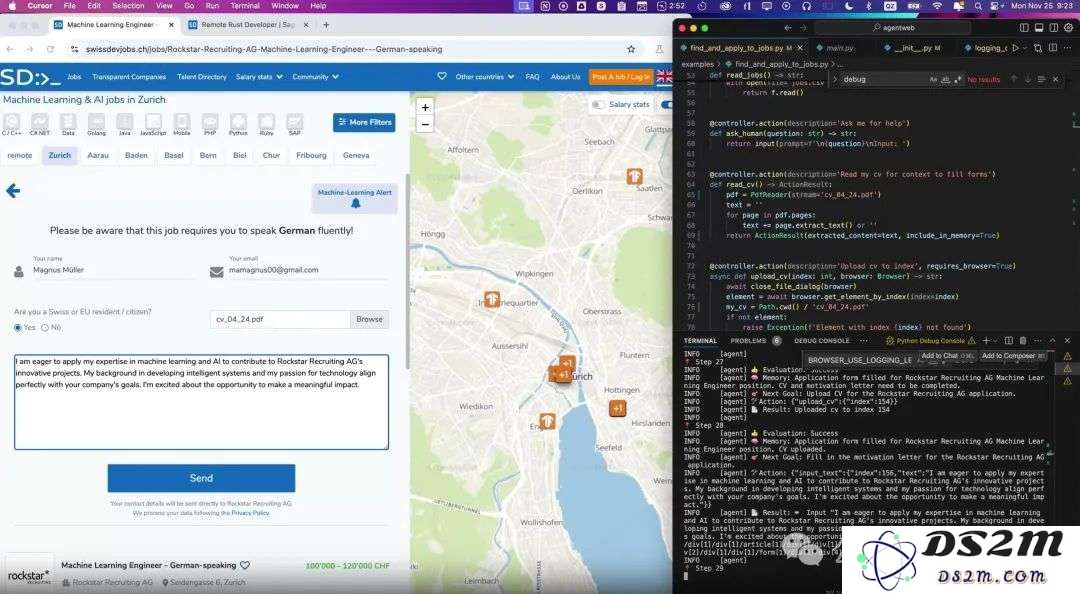1080x594 pixels.
Task: Click the Cursor agentweb search bar
Action: (893, 28)
